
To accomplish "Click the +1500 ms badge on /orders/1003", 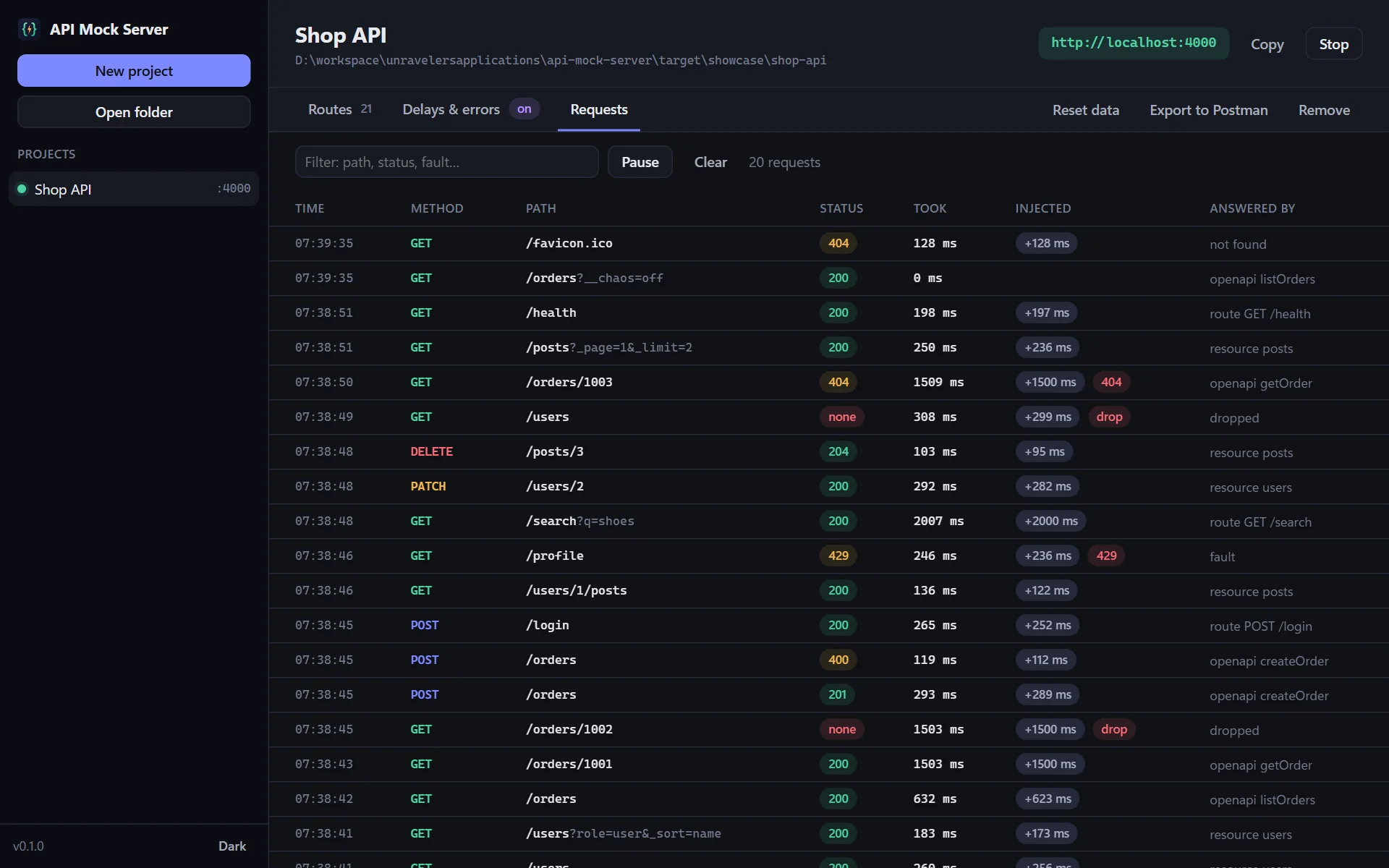I will 1050,382.
